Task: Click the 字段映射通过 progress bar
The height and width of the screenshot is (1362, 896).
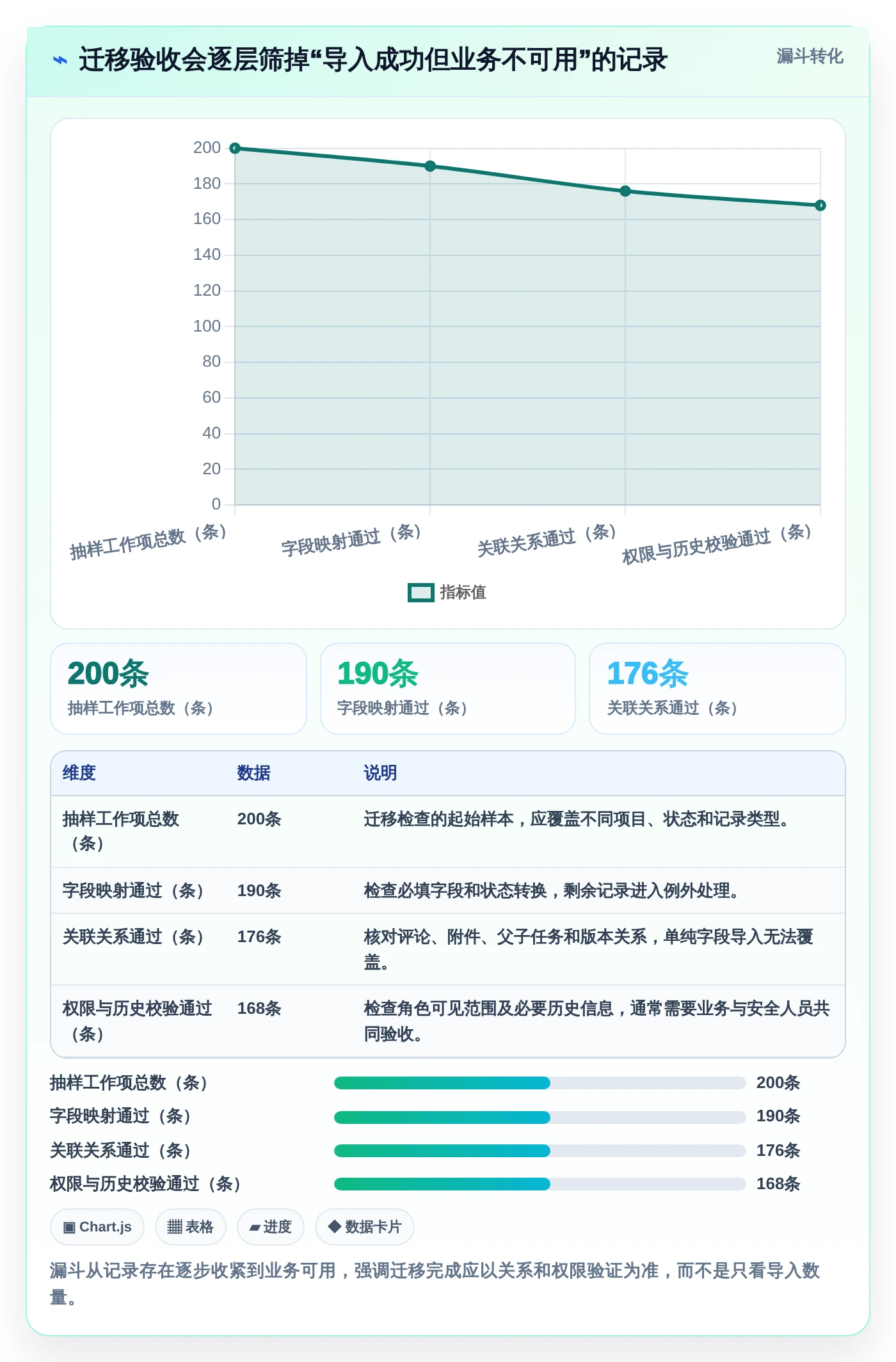Action: click(540, 1117)
